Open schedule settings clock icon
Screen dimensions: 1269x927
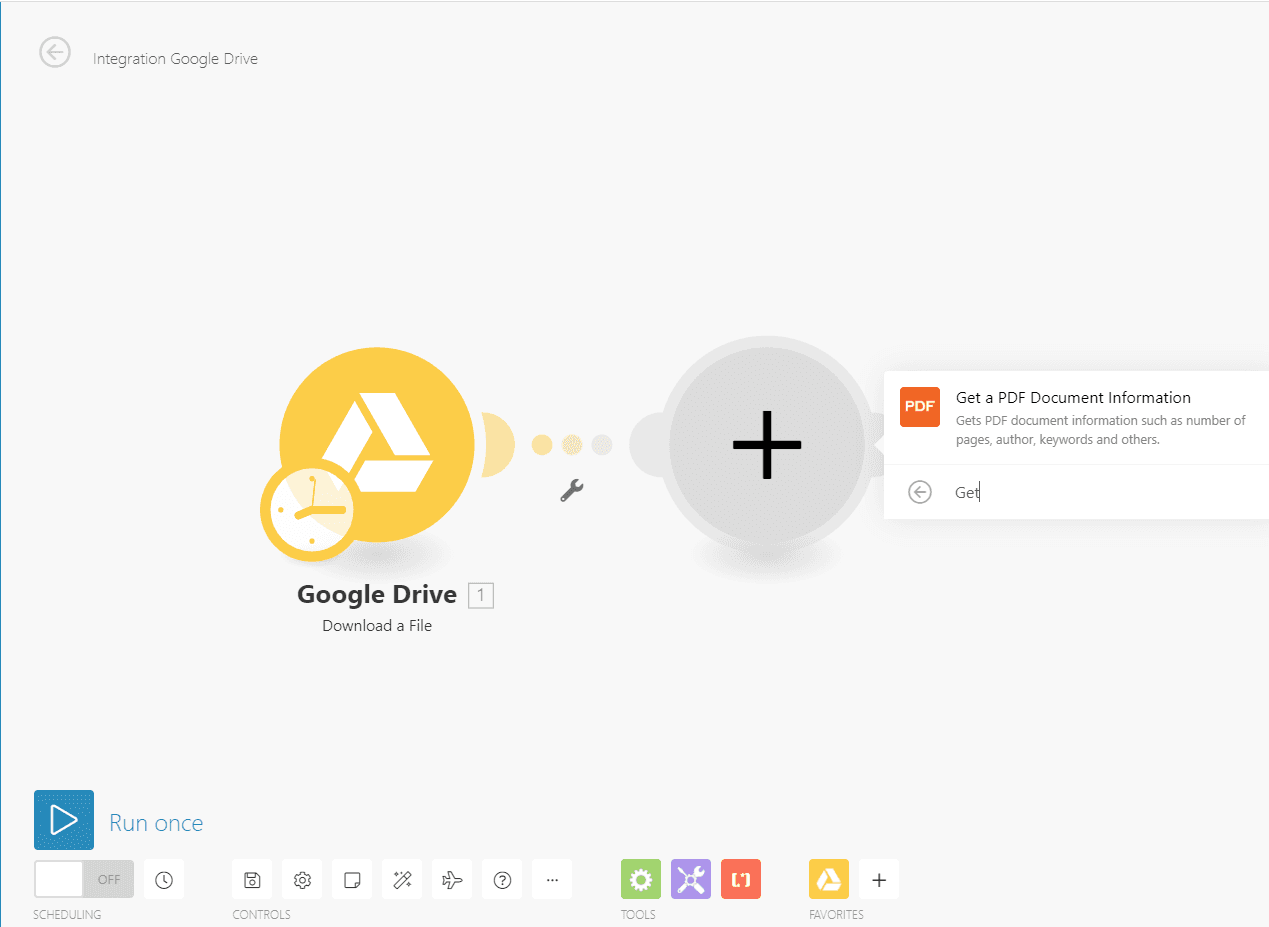[x=164, y=880]
